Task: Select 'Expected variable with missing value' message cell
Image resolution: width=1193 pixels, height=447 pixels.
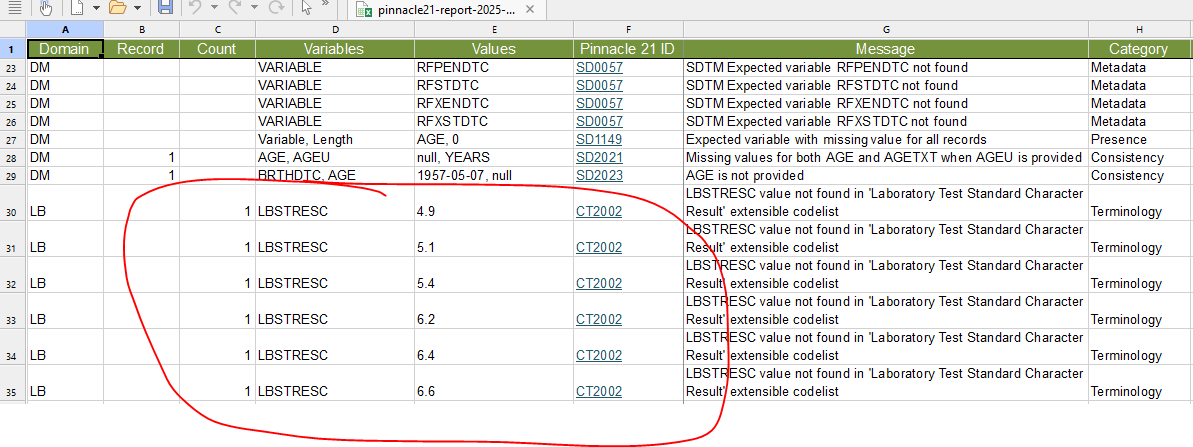Action: [x=886, y=140]
